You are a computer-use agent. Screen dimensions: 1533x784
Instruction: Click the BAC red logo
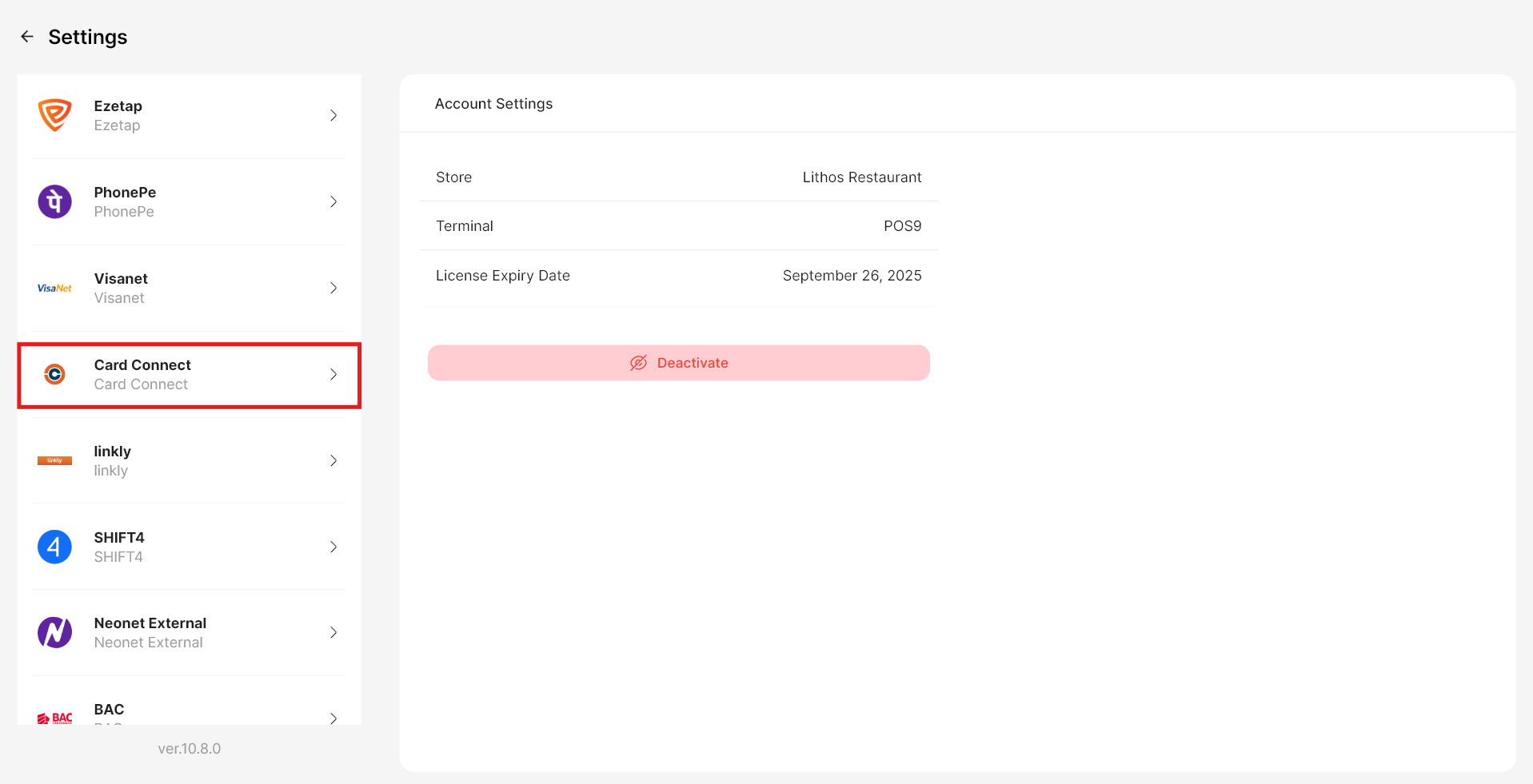55,718
